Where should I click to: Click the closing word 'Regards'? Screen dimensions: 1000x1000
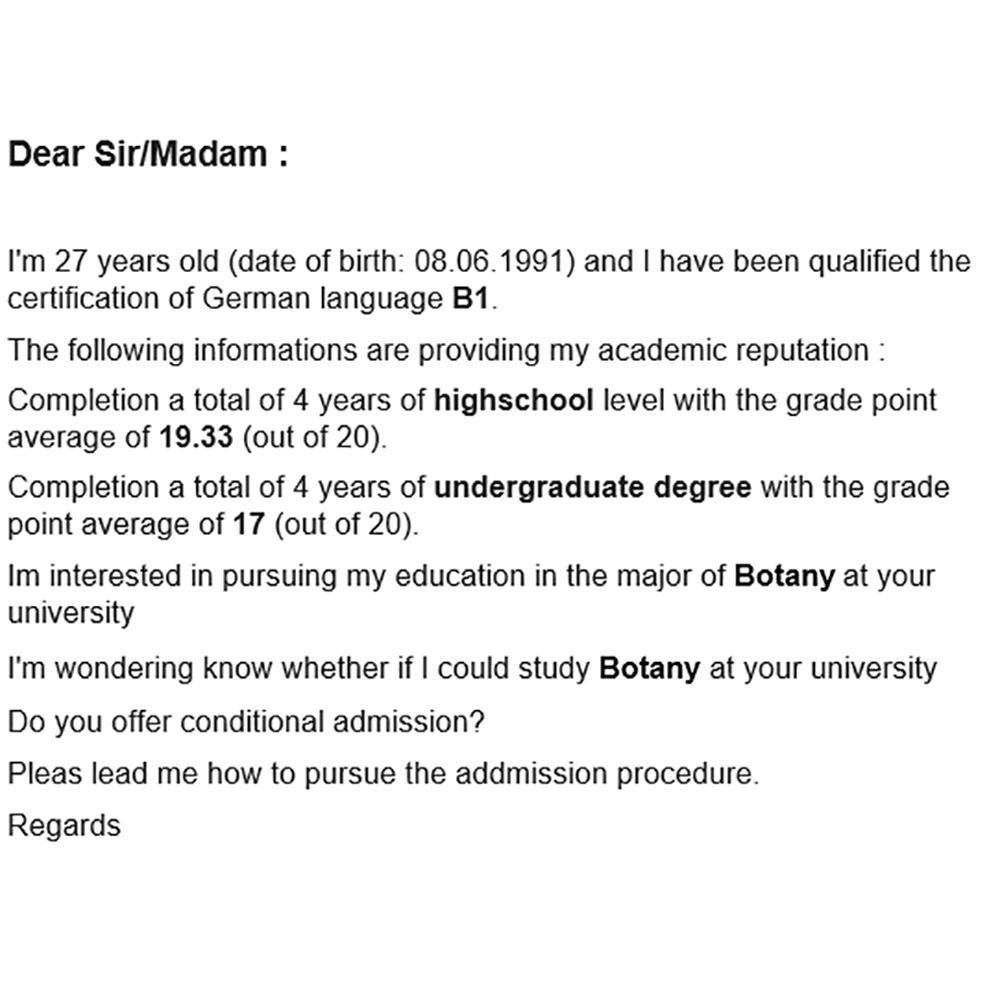[x=64, y=826]
